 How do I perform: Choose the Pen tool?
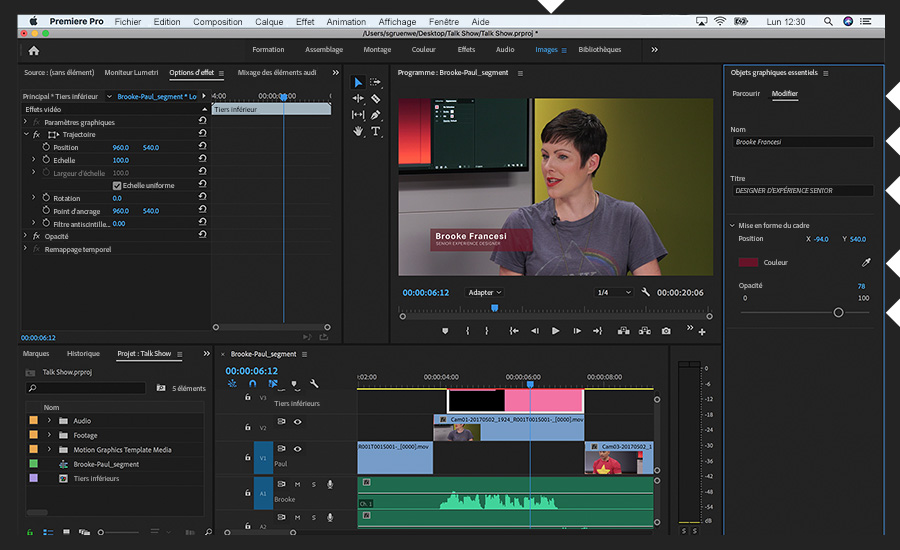[376, 115]
